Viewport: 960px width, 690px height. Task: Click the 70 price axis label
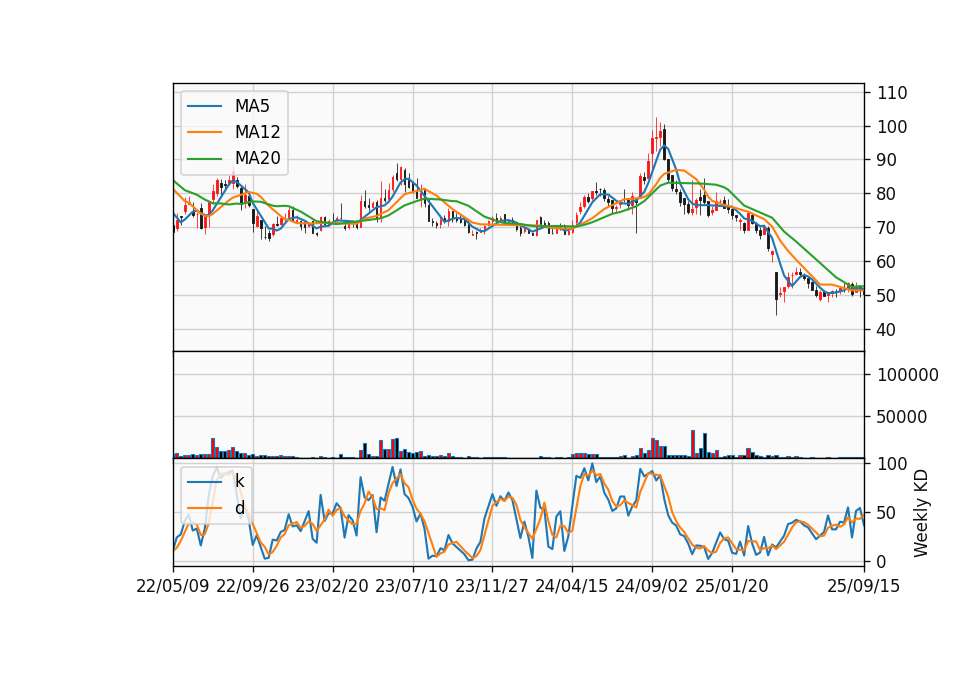[887, 228]
